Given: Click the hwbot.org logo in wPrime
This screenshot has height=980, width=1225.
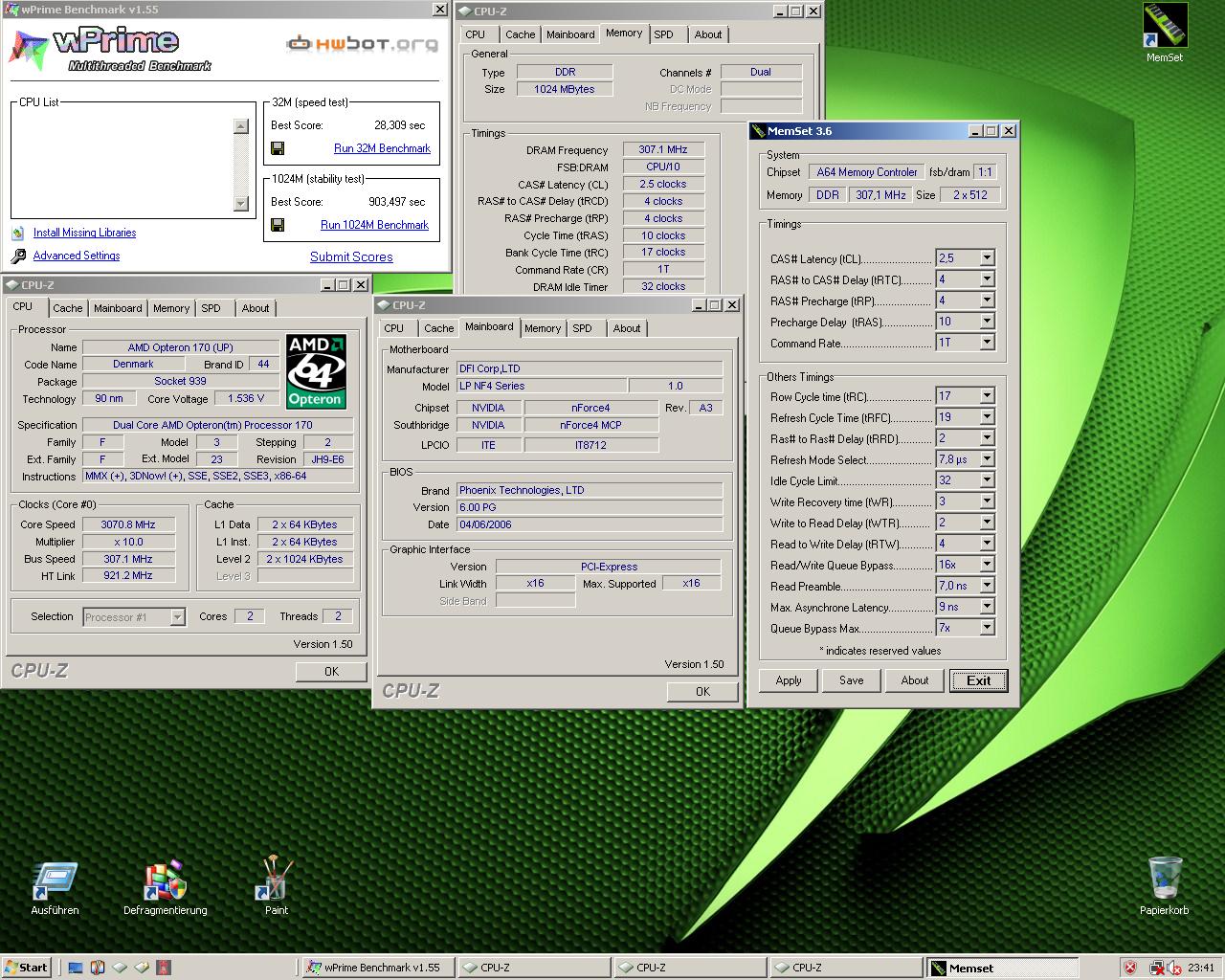Looking at the screenshot, I should pos(362,44).
